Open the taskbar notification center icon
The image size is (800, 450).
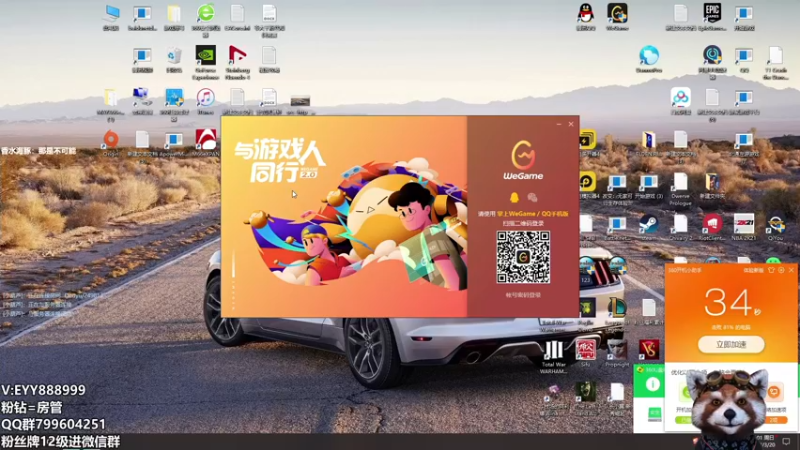click(x=786, y=442)
